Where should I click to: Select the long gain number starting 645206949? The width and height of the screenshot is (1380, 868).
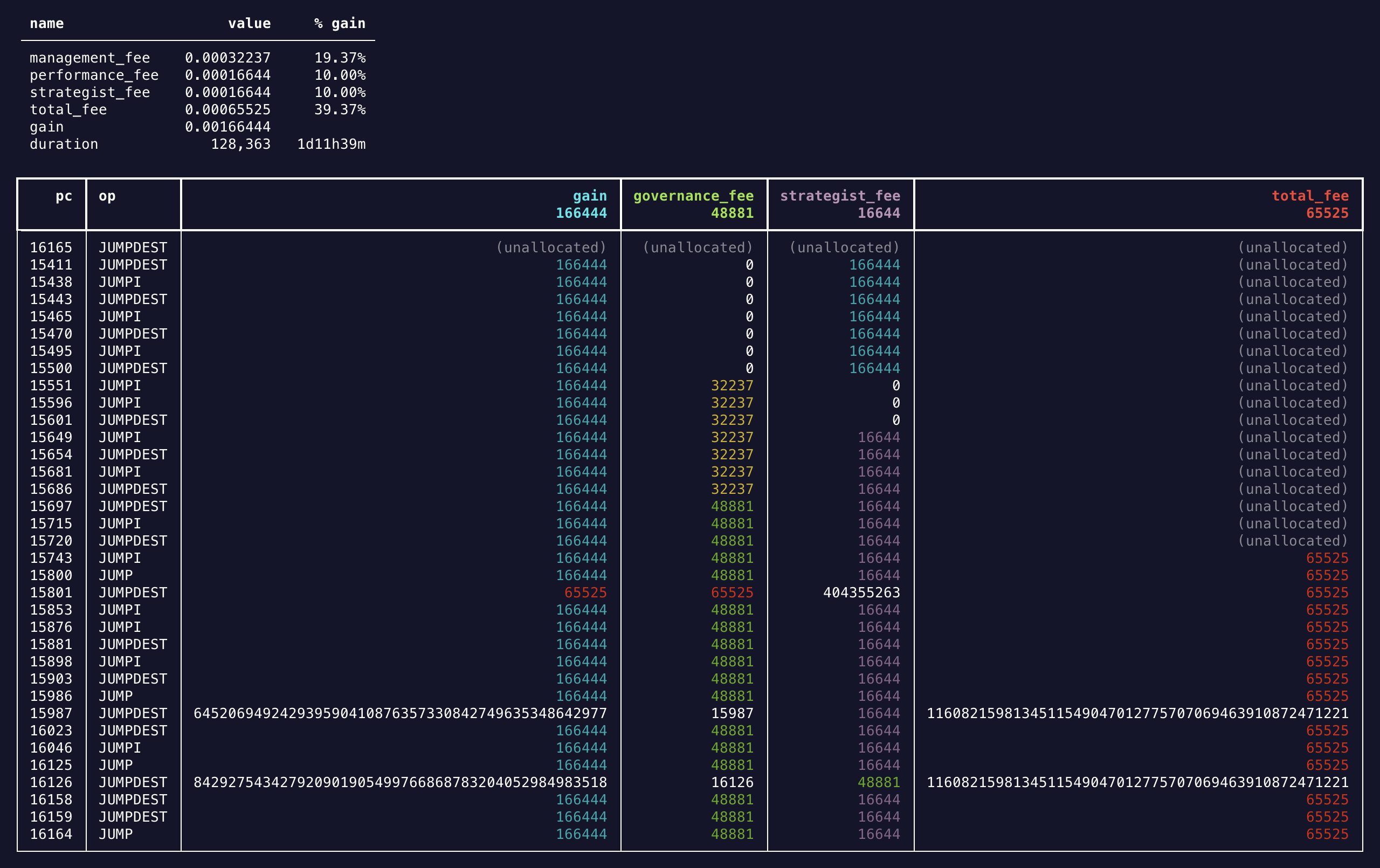[400, 713]
